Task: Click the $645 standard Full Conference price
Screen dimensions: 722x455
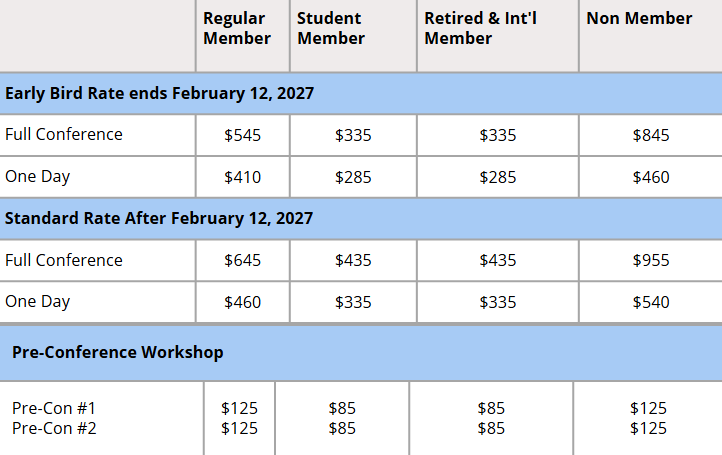Action: [x=242, y=261]
